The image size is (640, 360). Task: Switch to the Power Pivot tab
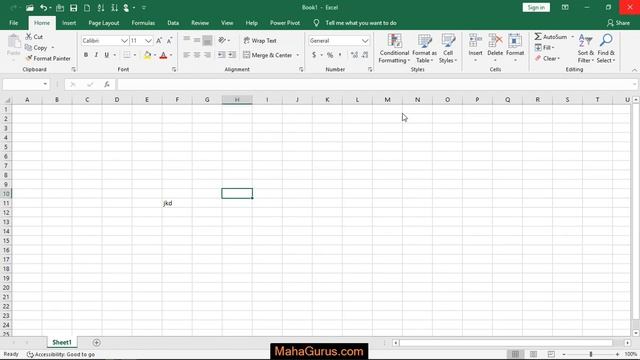click(285, 23)
